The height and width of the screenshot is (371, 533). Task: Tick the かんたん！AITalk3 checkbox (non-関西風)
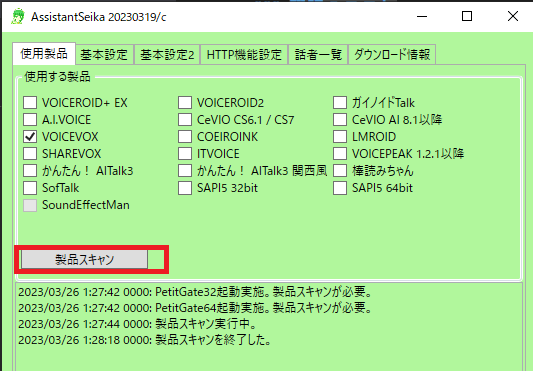[30, 170]
